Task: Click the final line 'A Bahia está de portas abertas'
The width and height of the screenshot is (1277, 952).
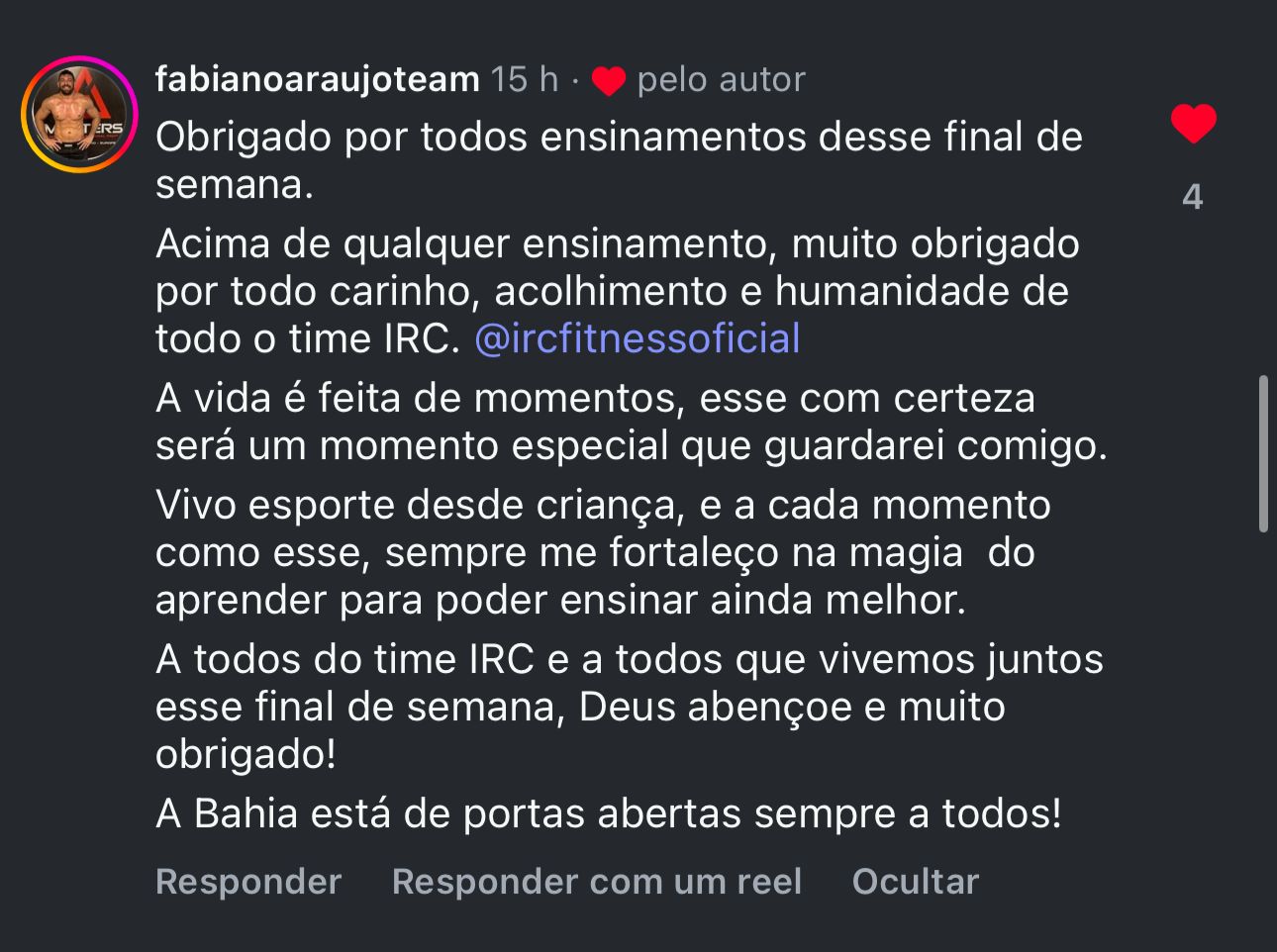Action: [608, 813]
